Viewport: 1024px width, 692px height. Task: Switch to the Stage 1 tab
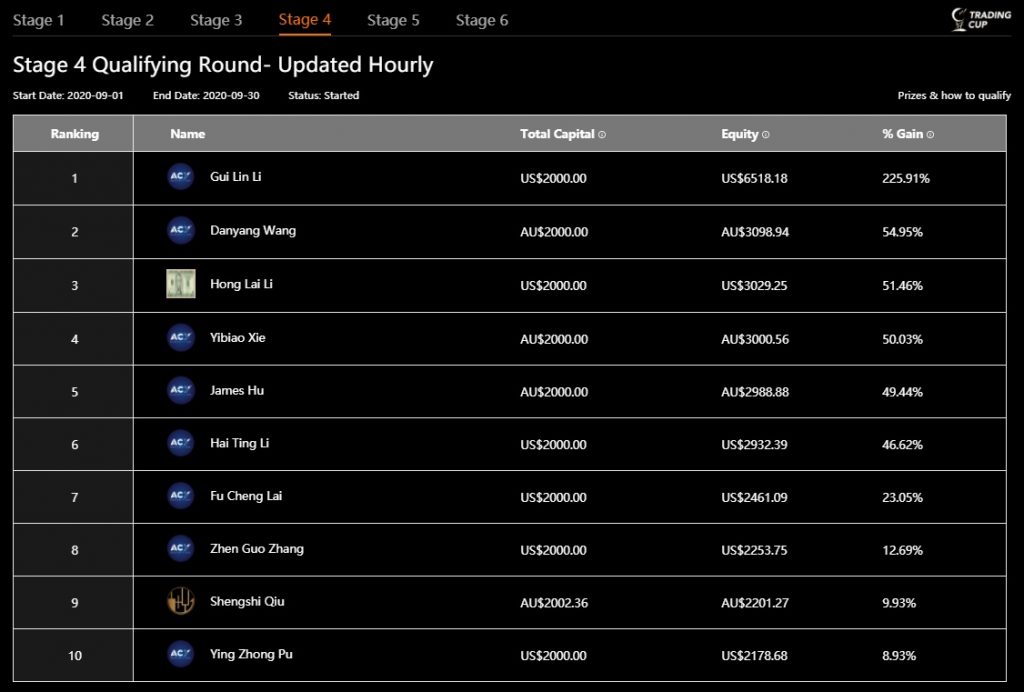click(x=39, y=20)
